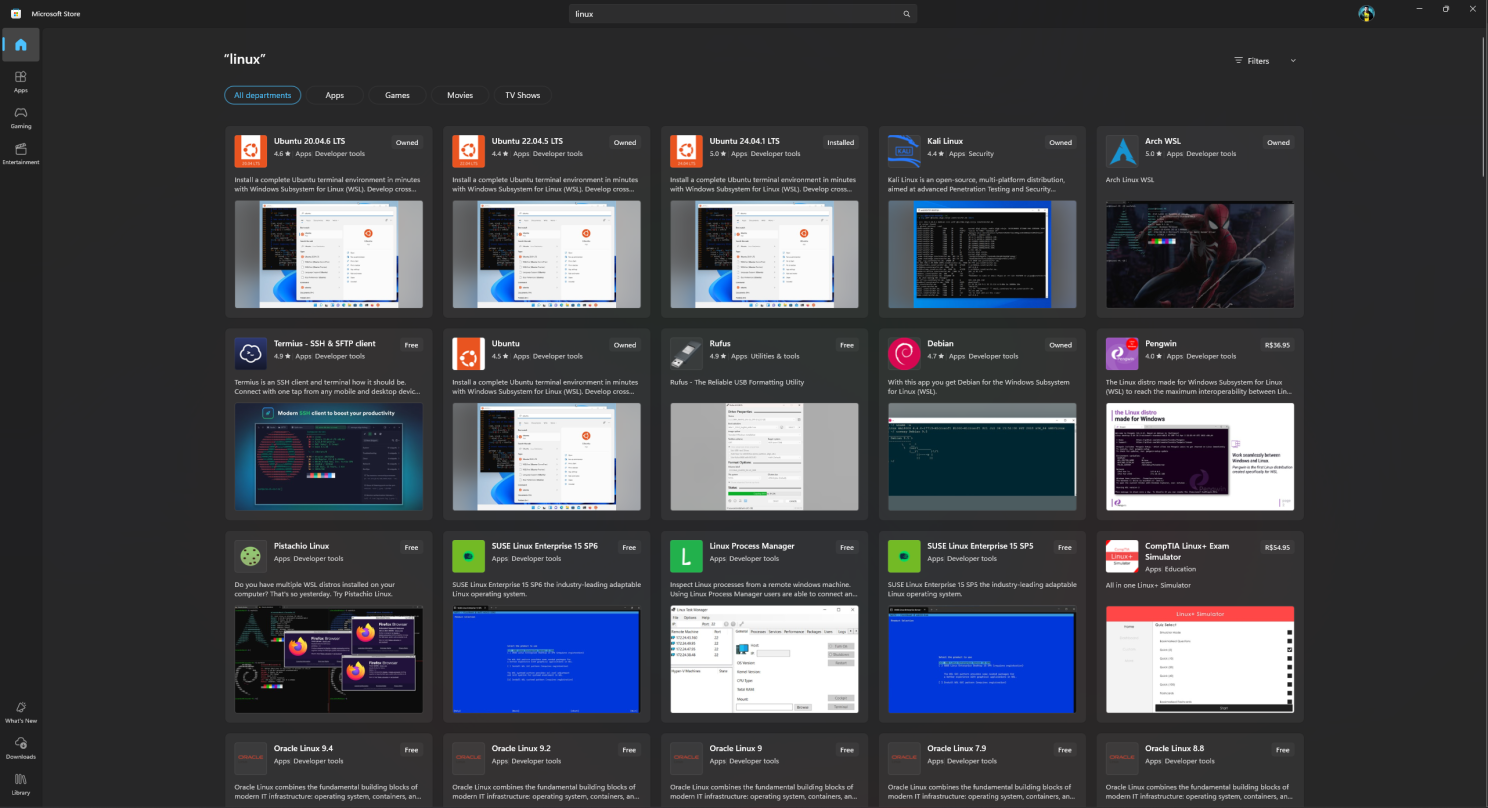Click the Kali Linux app icon
This screenshot has width=1488, height=808.
[904, 151]
